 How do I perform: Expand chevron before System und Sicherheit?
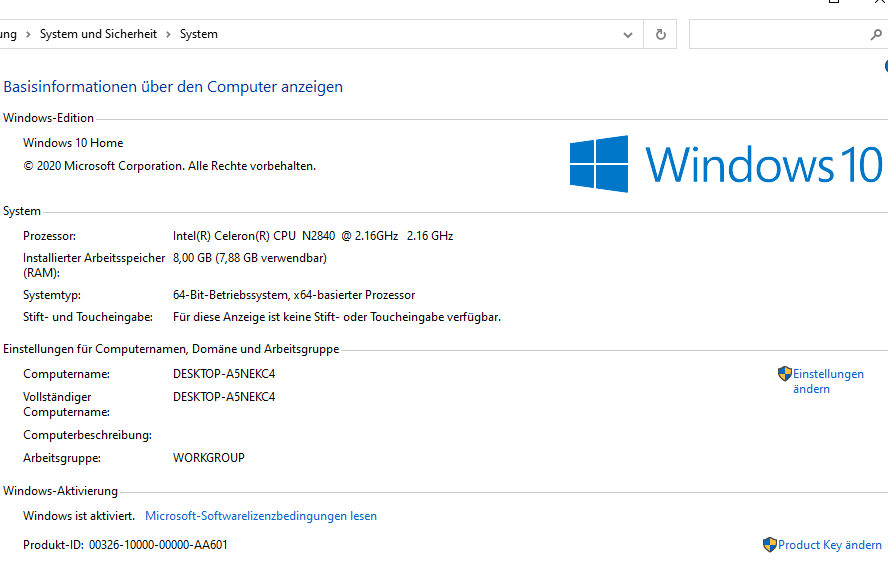click(28, 35)
